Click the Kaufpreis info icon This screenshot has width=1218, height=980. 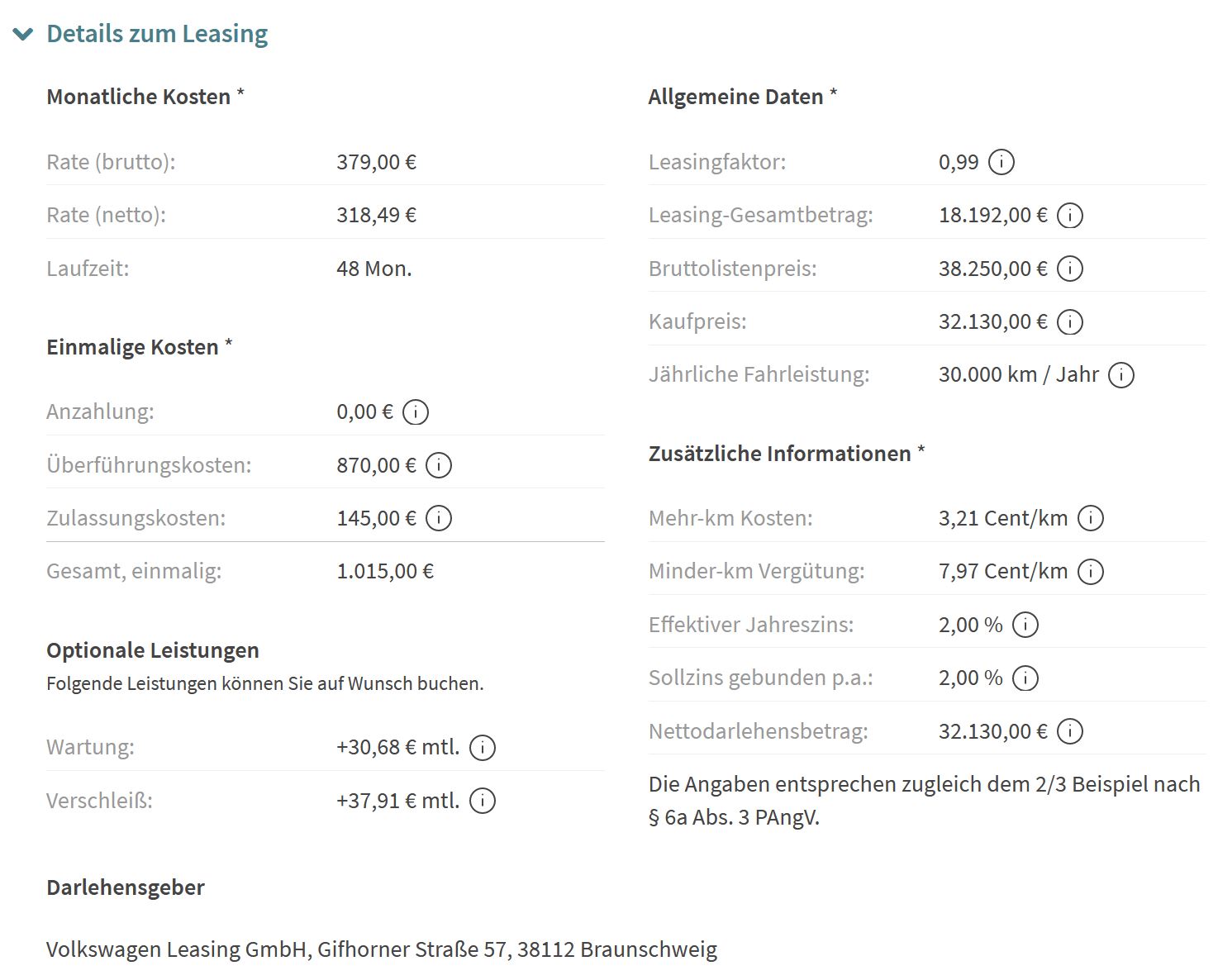click(x=1070, y=321)
